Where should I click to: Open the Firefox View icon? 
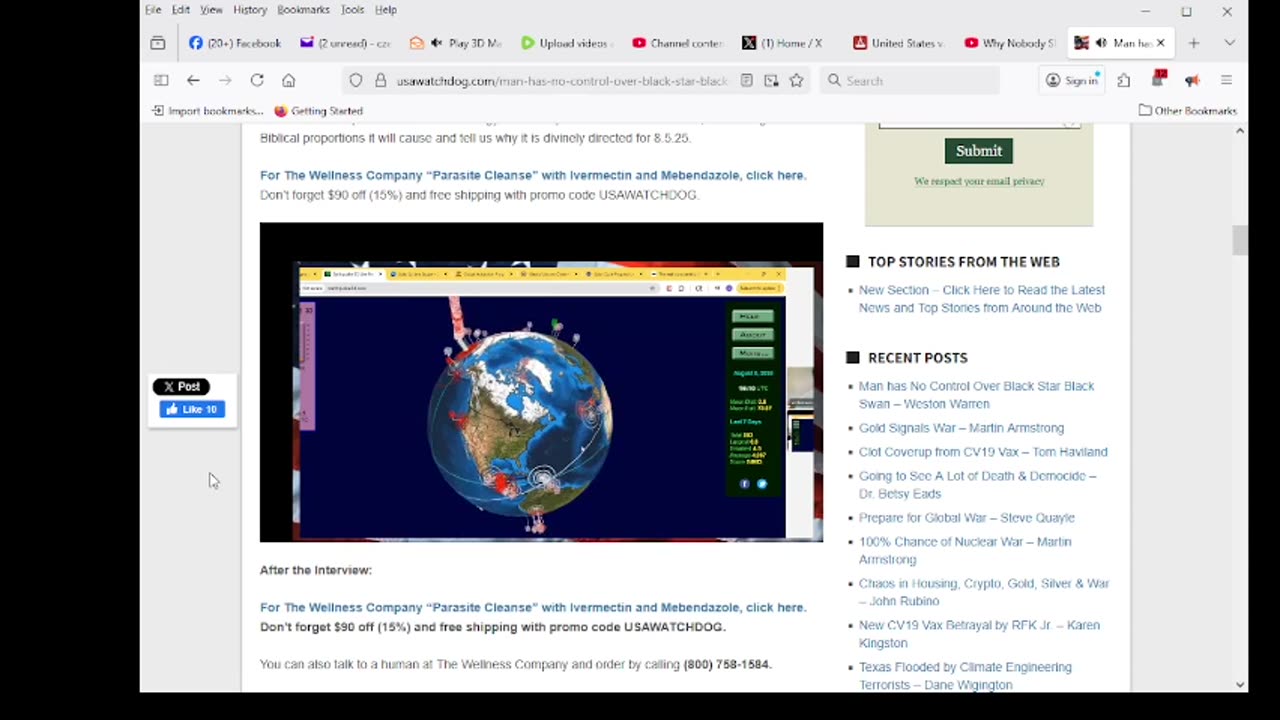click(158, 43)
